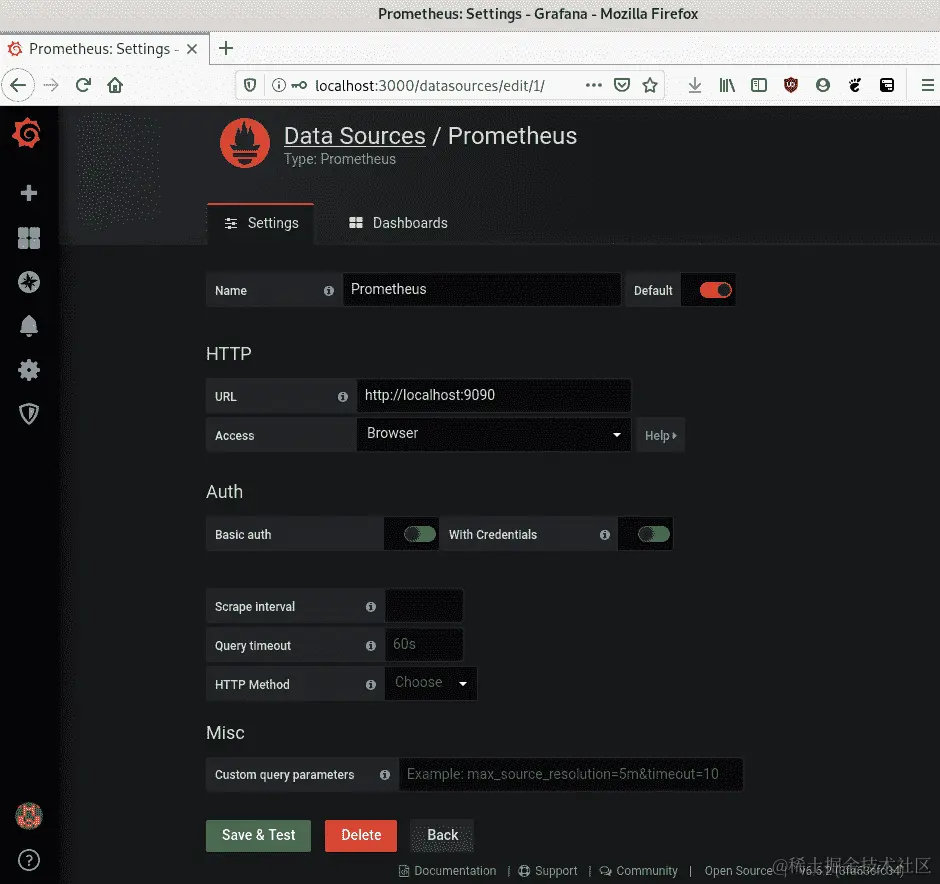The height and width of the screenshot is (884, 940).
Task: Close the Prometheus: Settings browser tab
Action: tap(192, 49)
